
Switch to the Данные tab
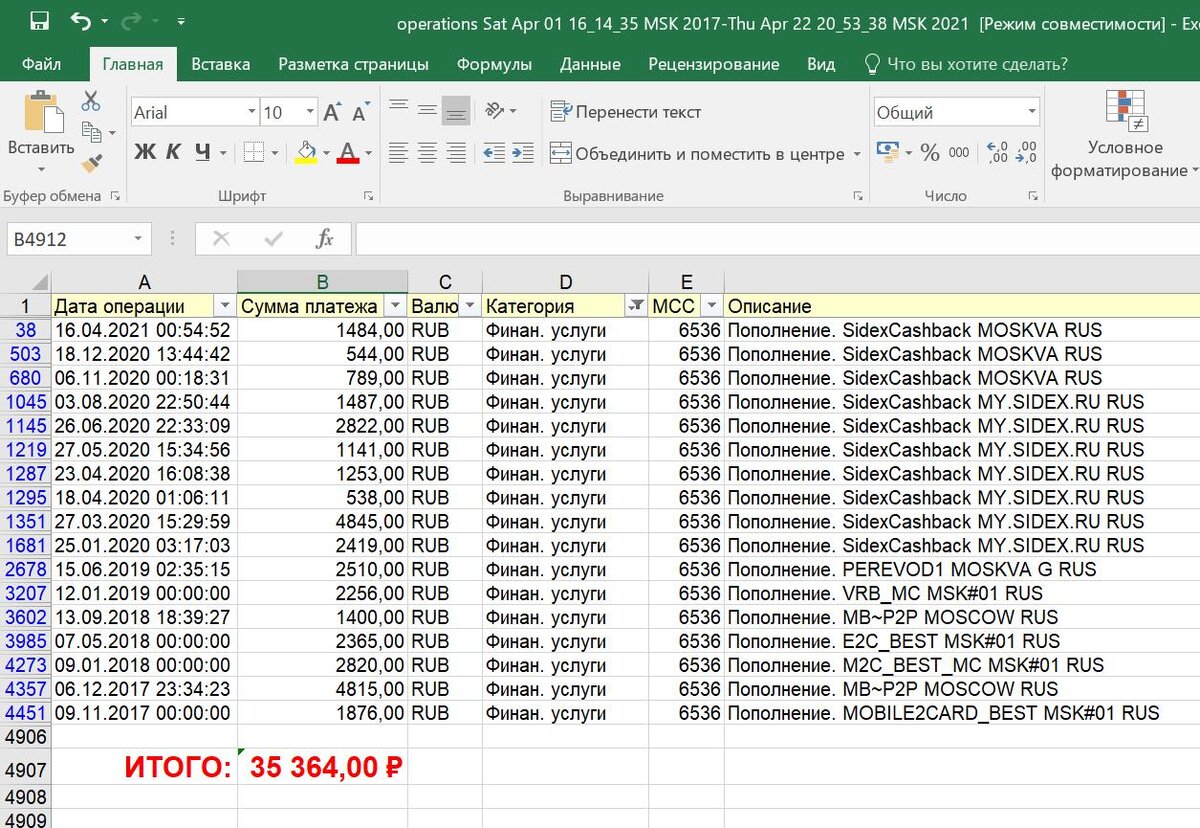tap(590, 64)
